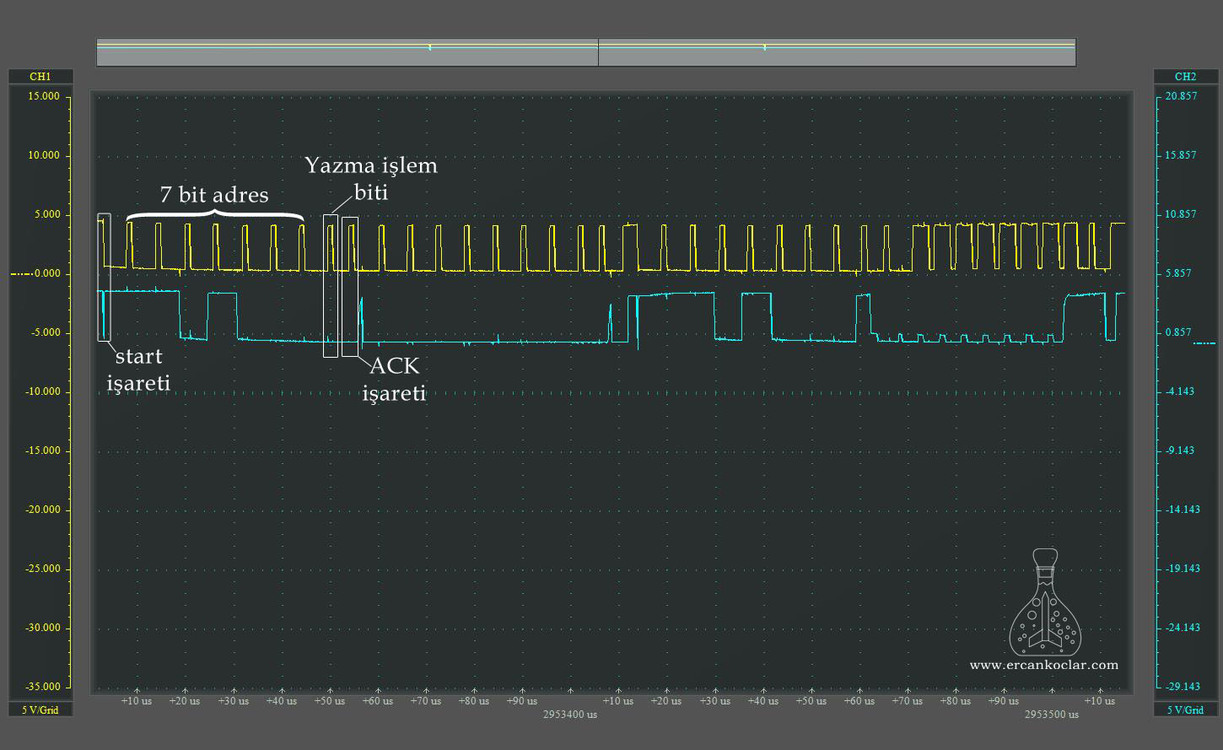
Task: Click the -4.143 value on CH2 axis
Action: click(1181, 392)
